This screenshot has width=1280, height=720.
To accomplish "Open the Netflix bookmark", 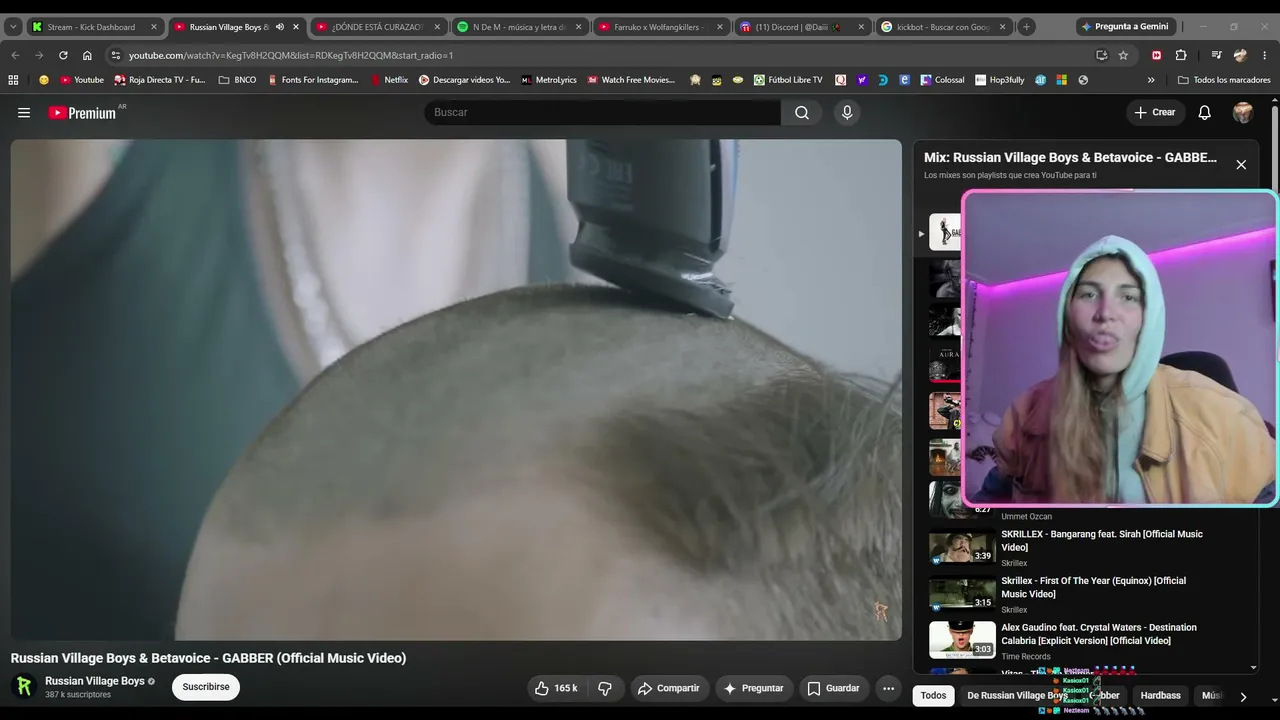I will (x=389, y=80).
